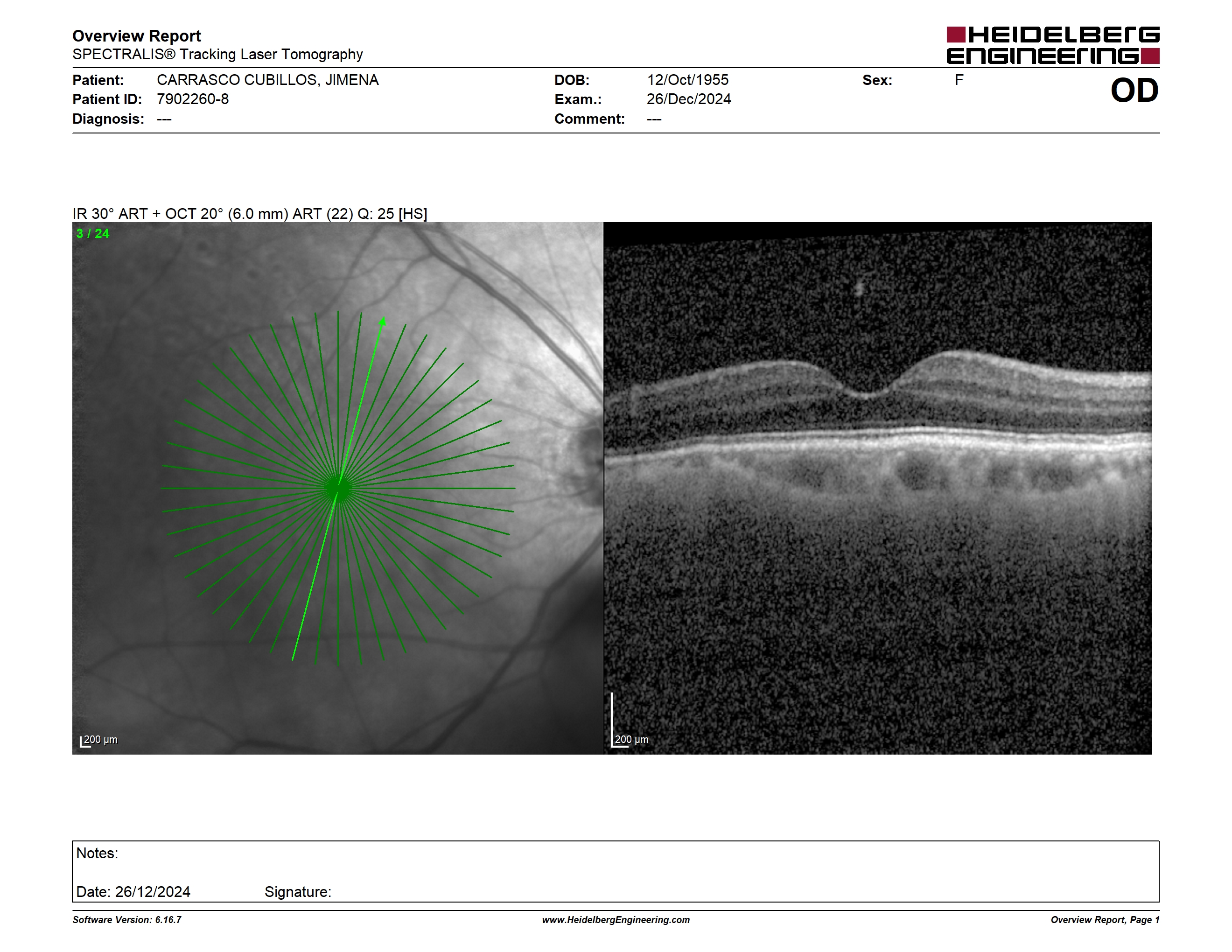Click the '3 / 24' scan counter
Viewport: 1232px width, 952px height.
pyautogui.click(x=93, y=233)
